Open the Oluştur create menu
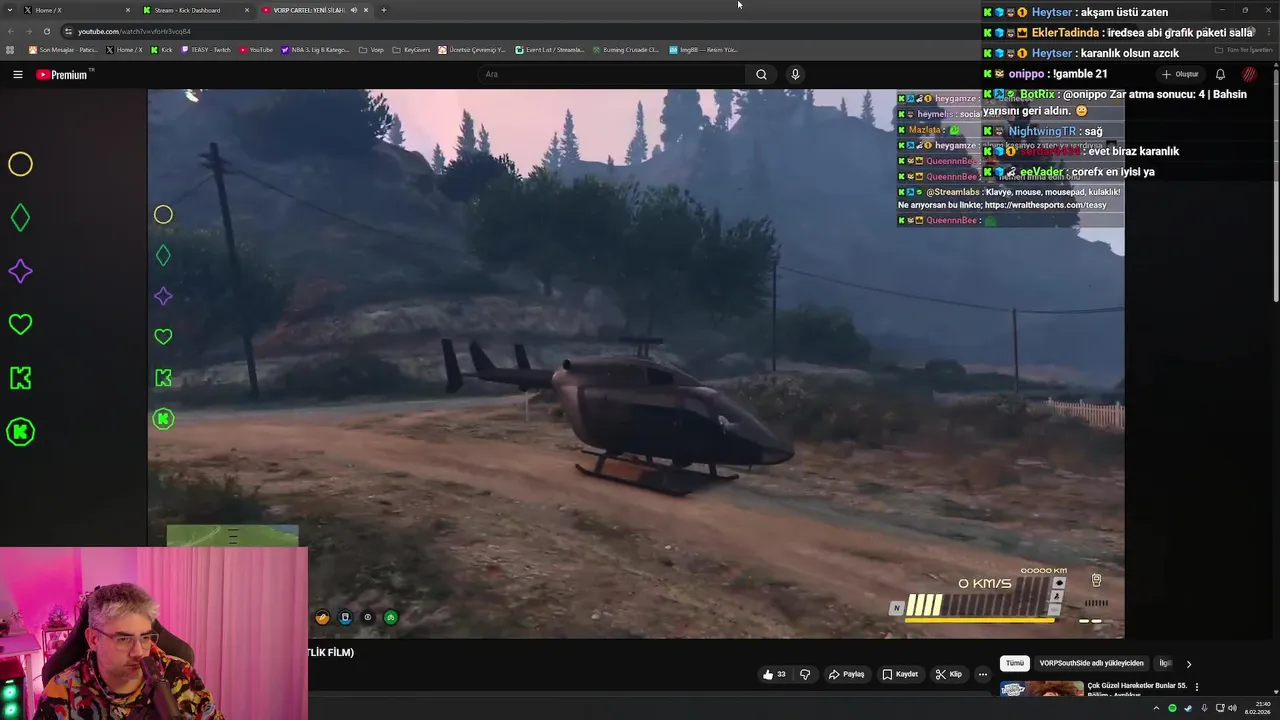The image size is (1280, 720). [x=1180, y=74]
